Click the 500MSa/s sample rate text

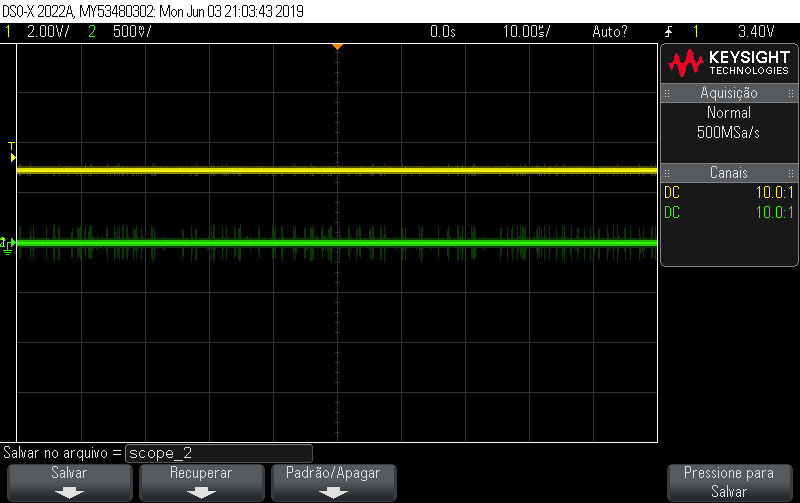729,133
